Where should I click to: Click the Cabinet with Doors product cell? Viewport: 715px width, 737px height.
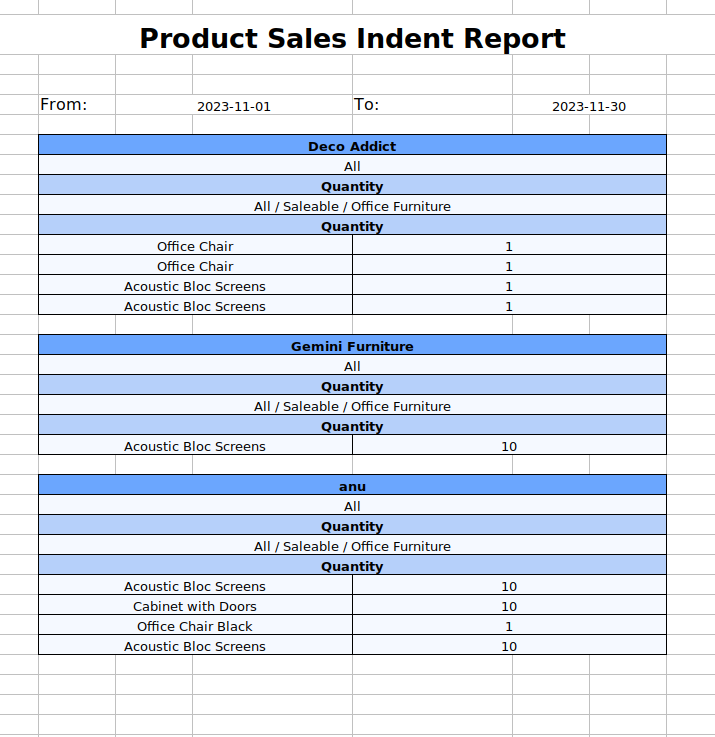[195, 606]
